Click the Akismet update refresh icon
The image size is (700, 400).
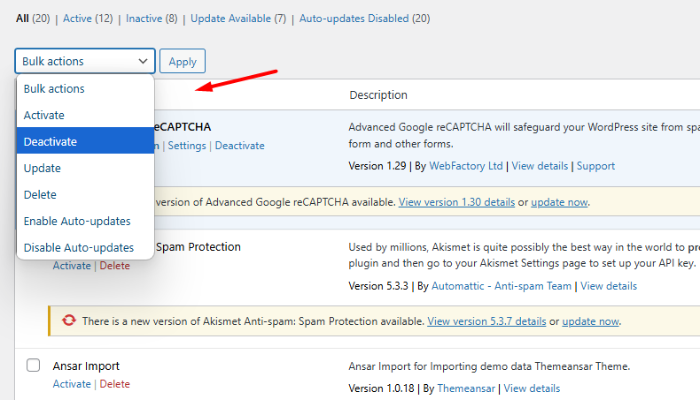pos(69,321)
